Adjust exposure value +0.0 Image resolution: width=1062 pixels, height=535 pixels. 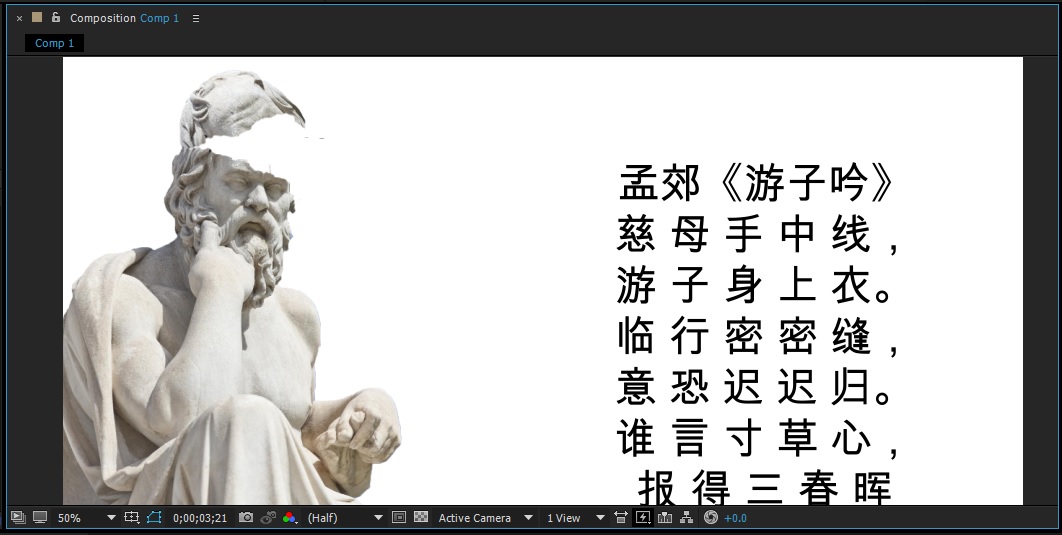click(x=736, y=518)
